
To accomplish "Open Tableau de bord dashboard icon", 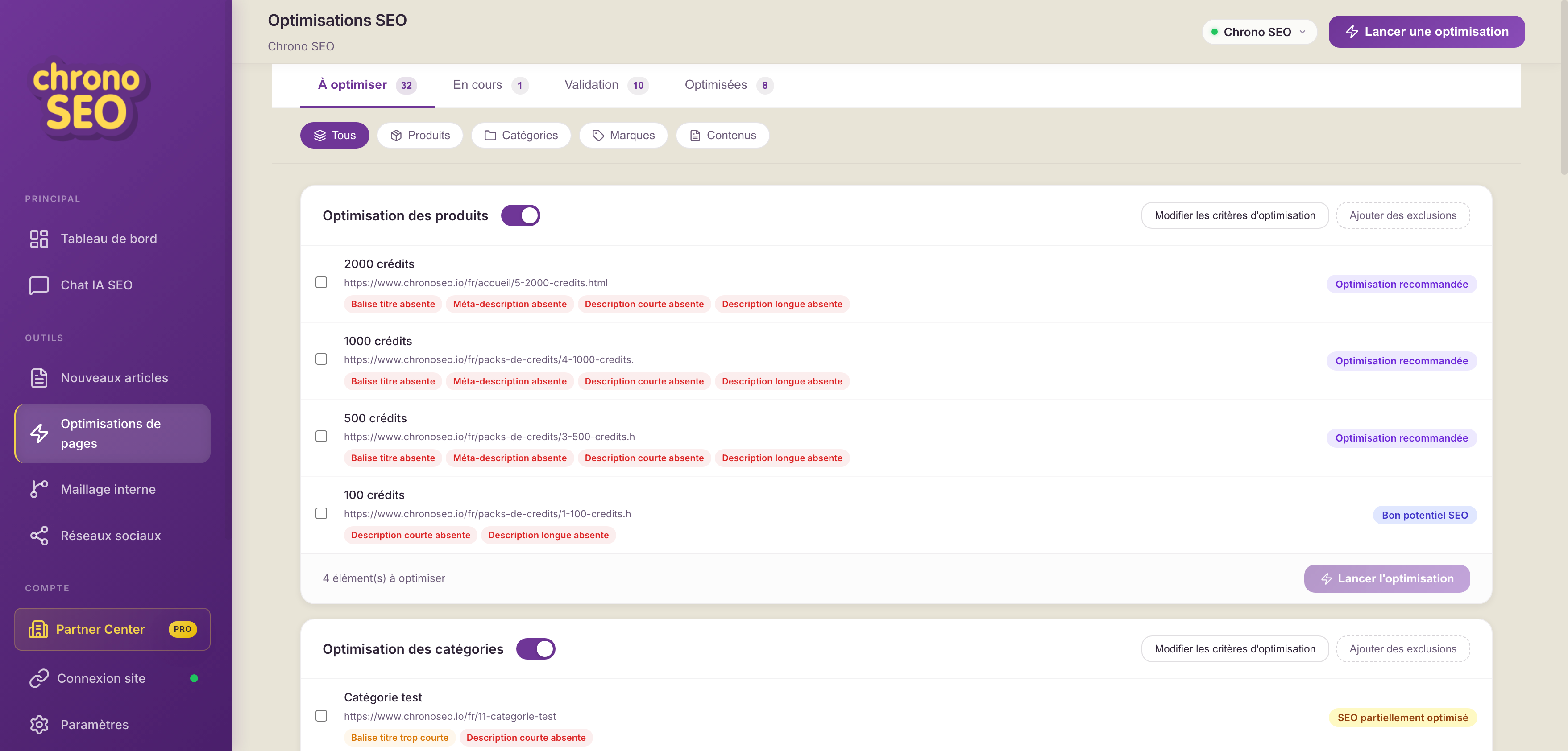I will pos(39,239).
